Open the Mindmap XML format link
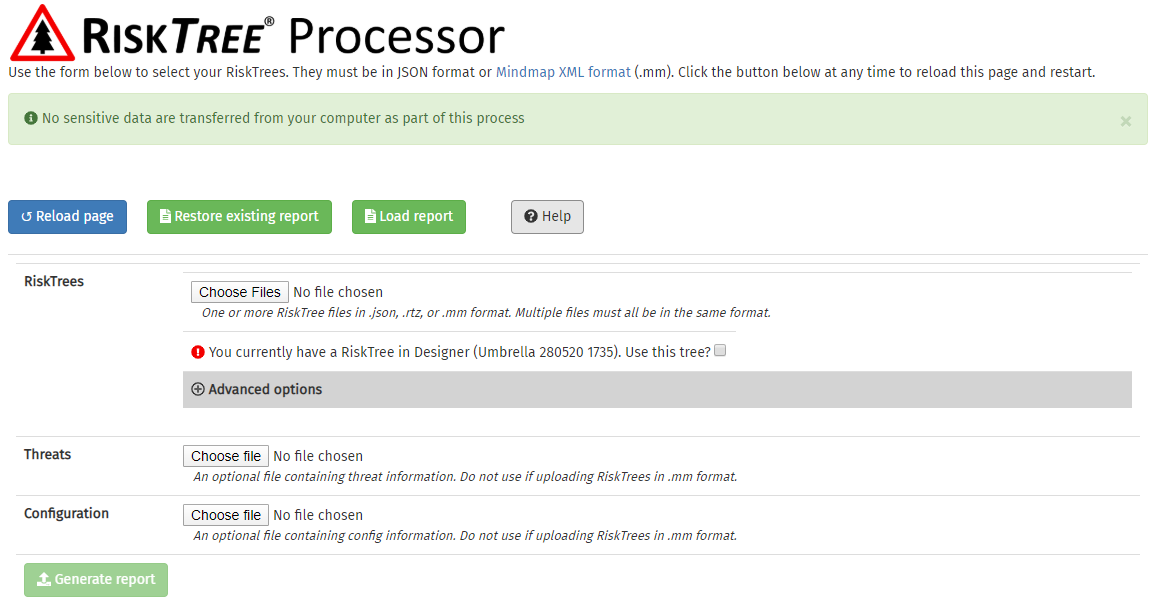The width and height of the screenshot is (1158, 603). click(x=563, y=72)
